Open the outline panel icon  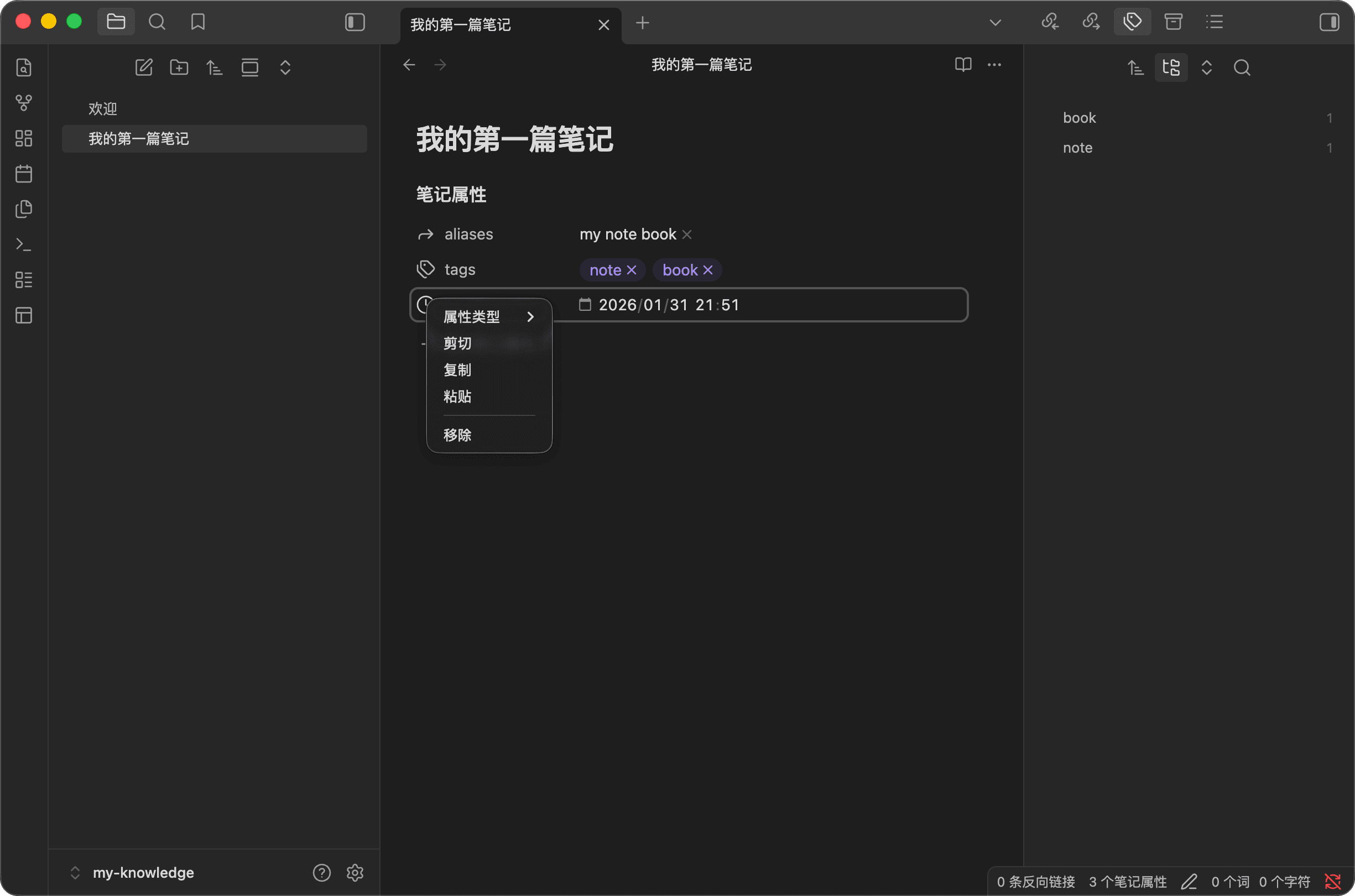pos(1215,22)
